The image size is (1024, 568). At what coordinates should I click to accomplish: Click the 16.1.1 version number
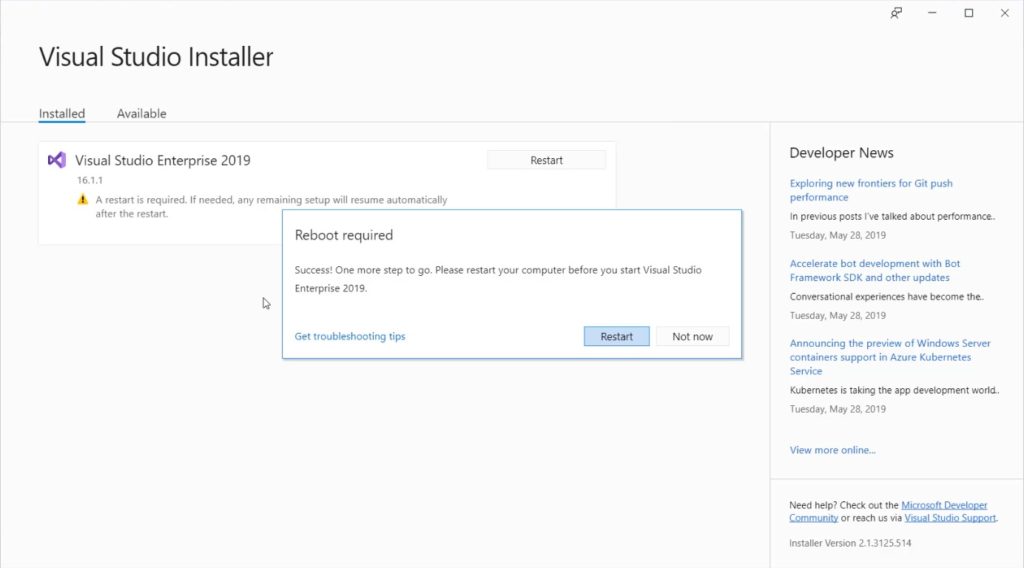coord(89,180)
